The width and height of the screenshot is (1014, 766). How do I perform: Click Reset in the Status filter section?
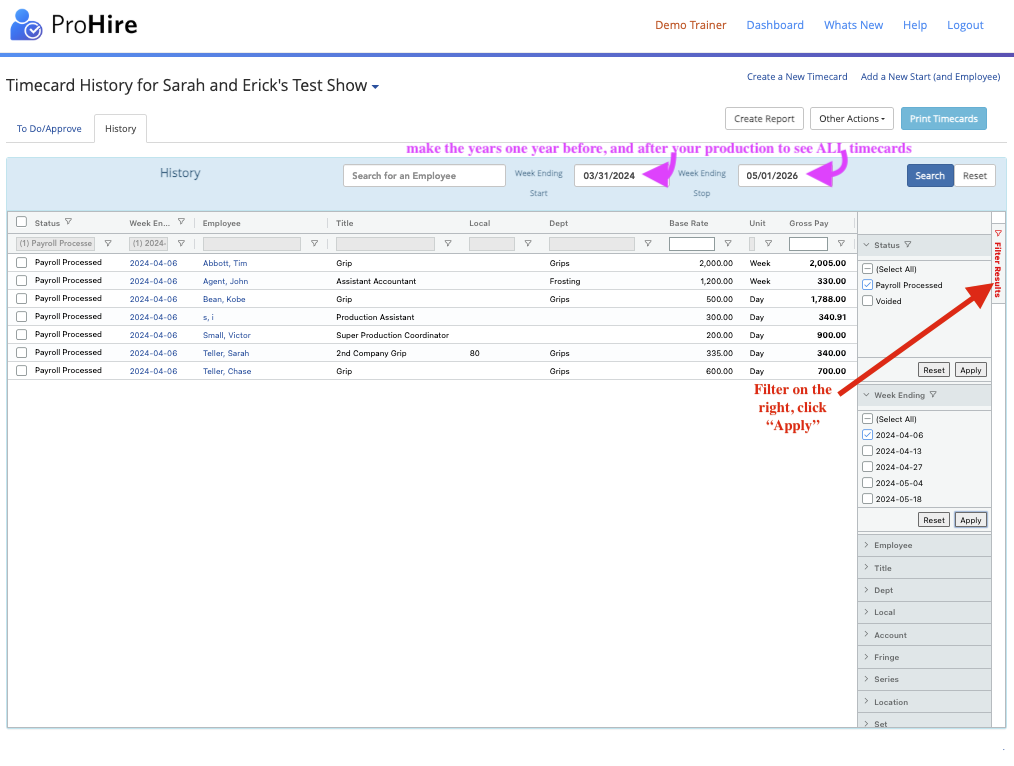[x=934, y=370]
